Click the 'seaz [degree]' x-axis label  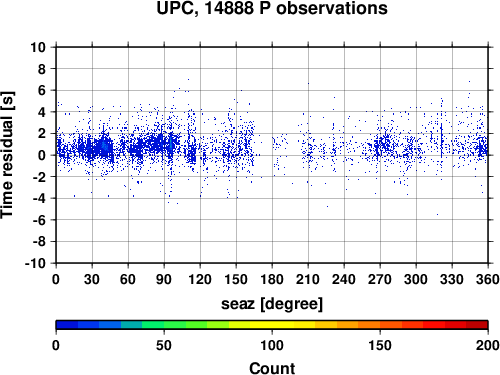(x=272, y=304)
